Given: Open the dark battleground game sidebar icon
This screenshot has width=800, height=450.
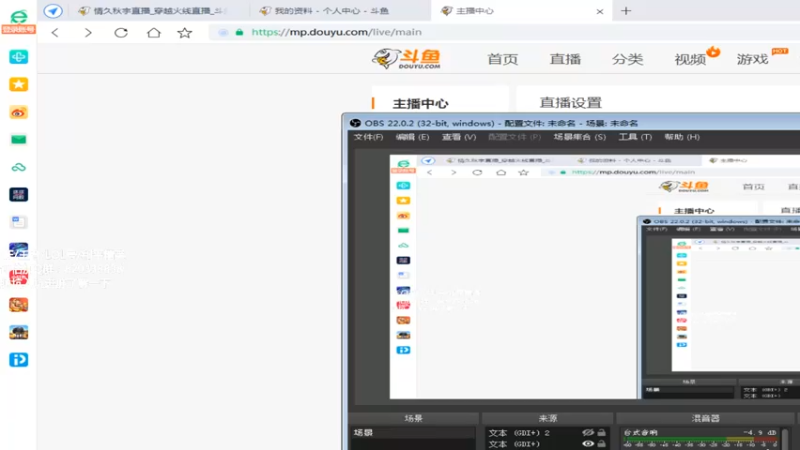Looking at the screenshot, I should point(18,332).
